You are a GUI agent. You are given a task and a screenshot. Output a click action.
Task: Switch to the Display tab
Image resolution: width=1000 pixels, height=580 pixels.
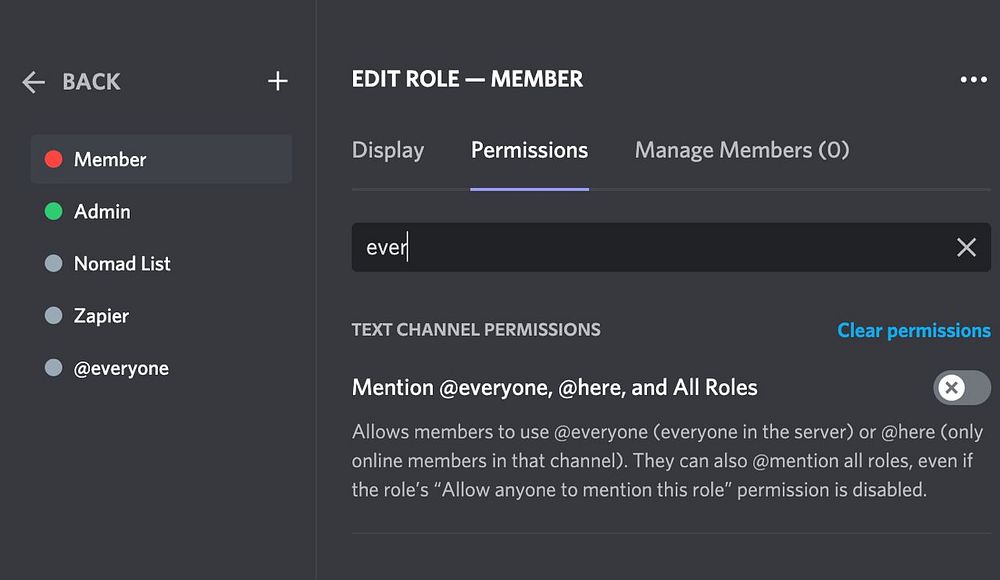click(x=388, y=150)
